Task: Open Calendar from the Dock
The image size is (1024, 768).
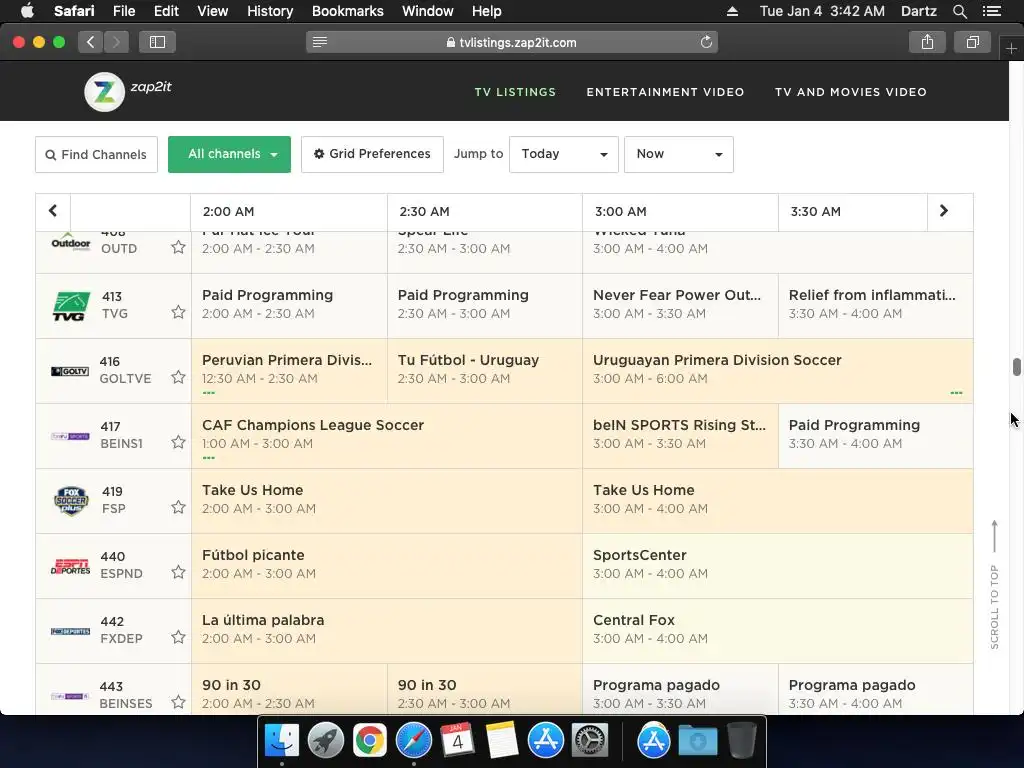Action: tap(457, 741)
